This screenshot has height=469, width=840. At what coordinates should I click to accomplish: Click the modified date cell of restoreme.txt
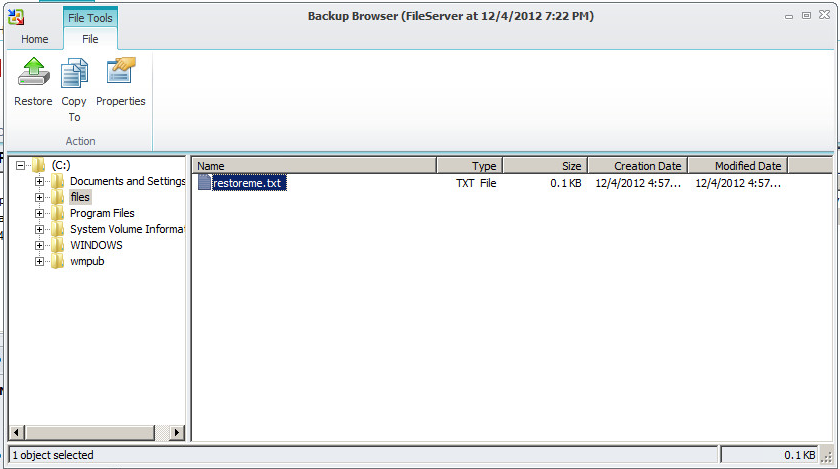[x=738, y=183]
